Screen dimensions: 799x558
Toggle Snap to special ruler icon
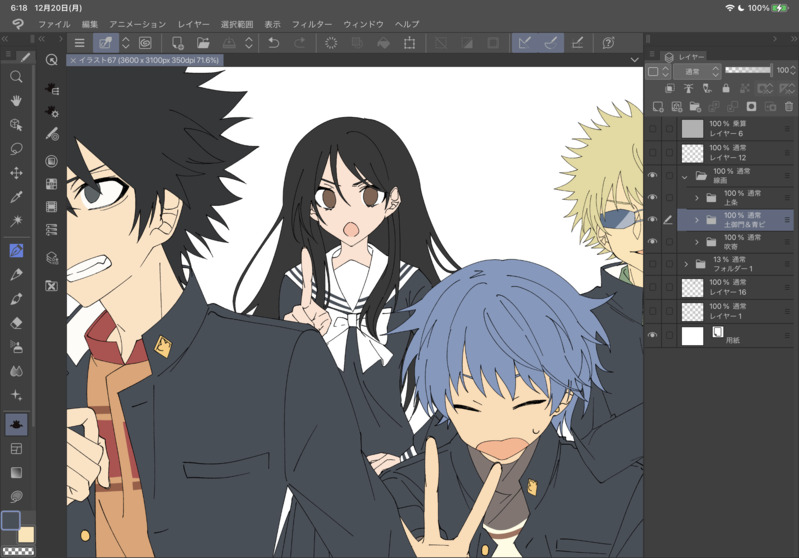551,43
